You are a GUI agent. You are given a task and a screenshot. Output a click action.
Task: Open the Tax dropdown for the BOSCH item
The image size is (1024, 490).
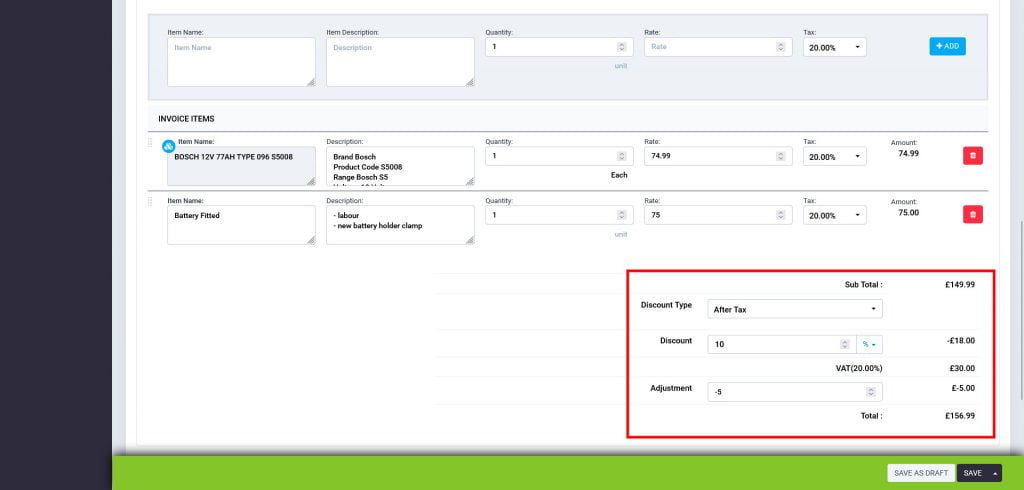click(835, 156)
